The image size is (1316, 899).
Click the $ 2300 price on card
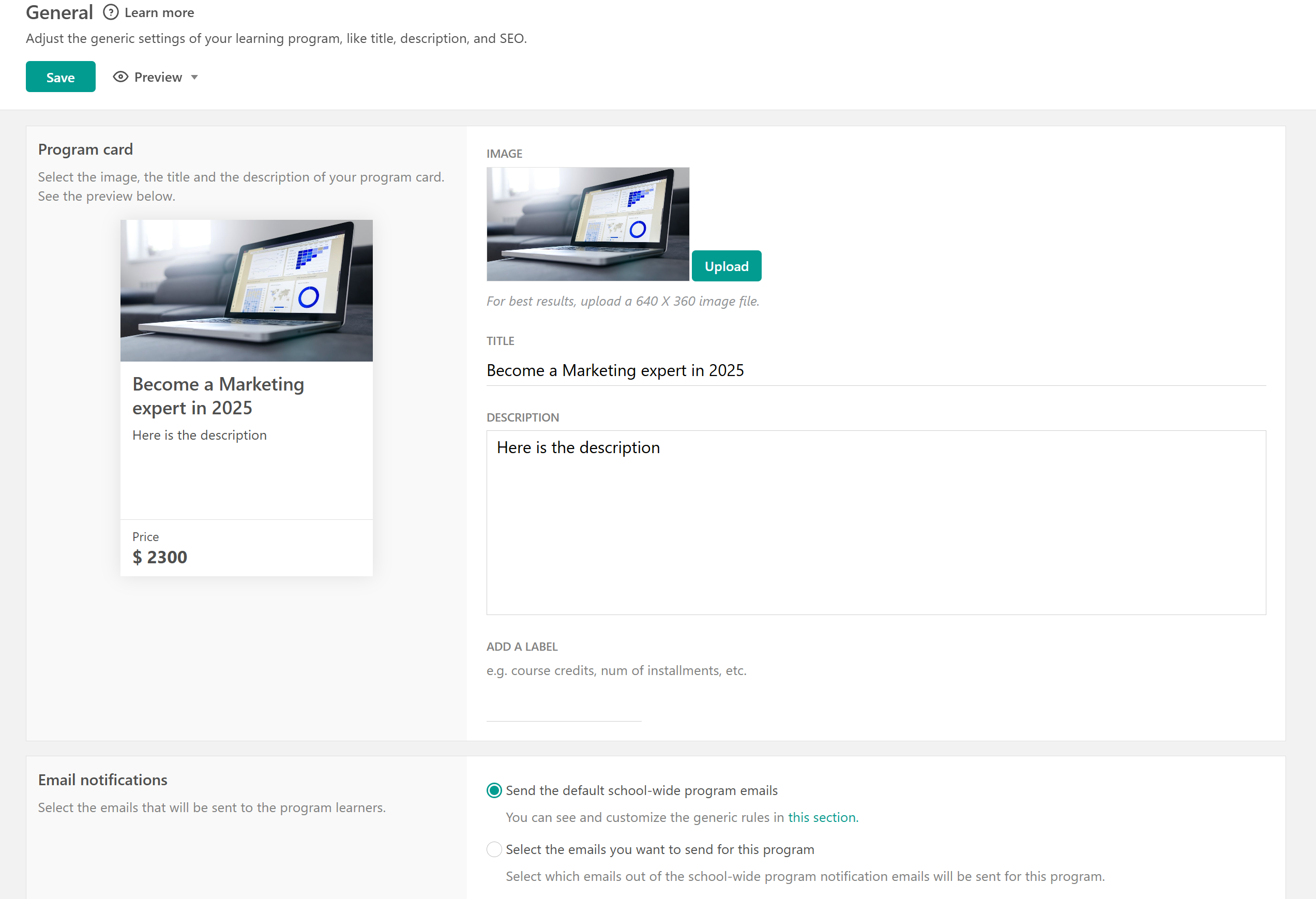tap(160, 557)
